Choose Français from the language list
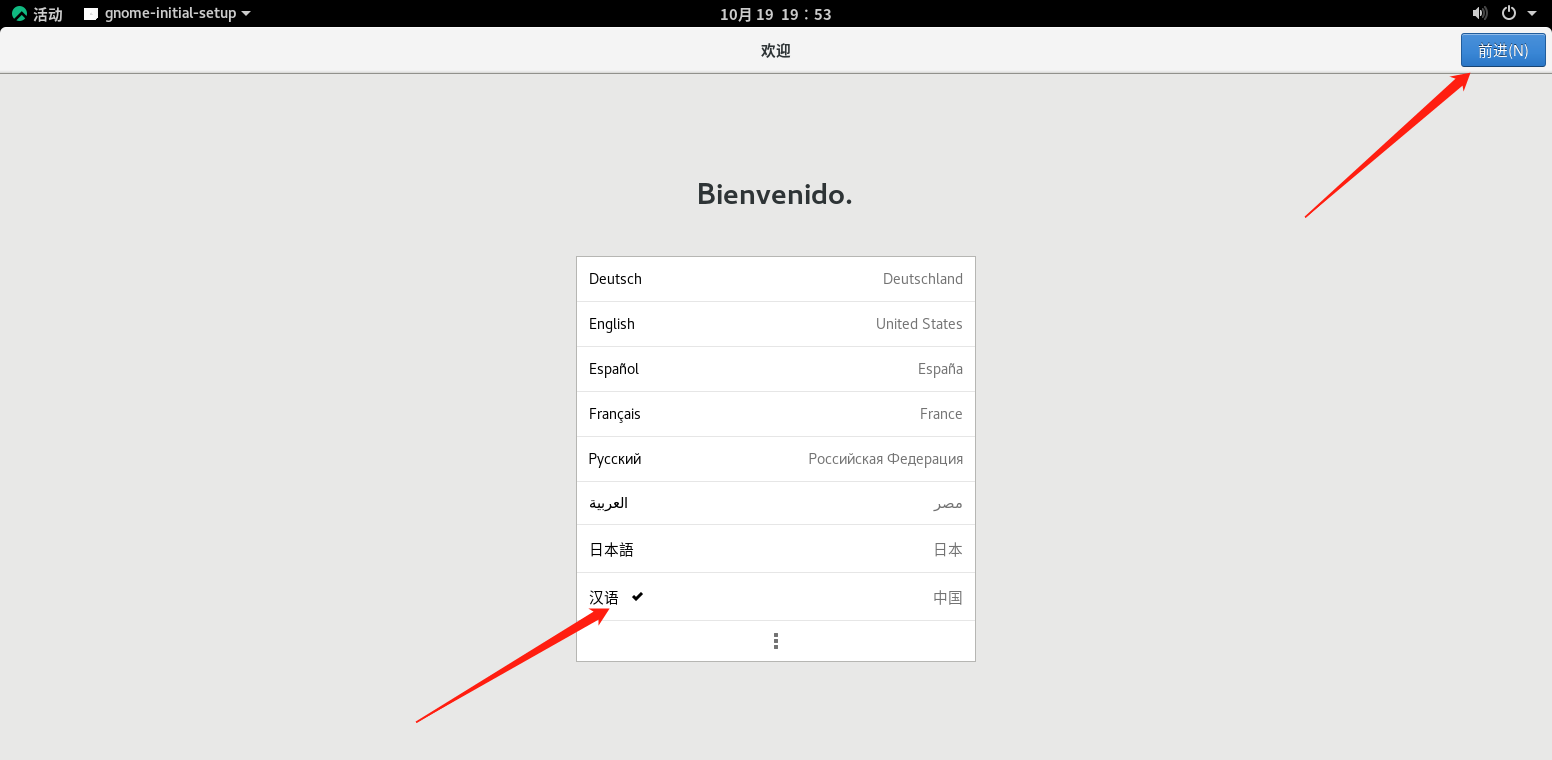1552x760 pixels. tap(776, 414)
